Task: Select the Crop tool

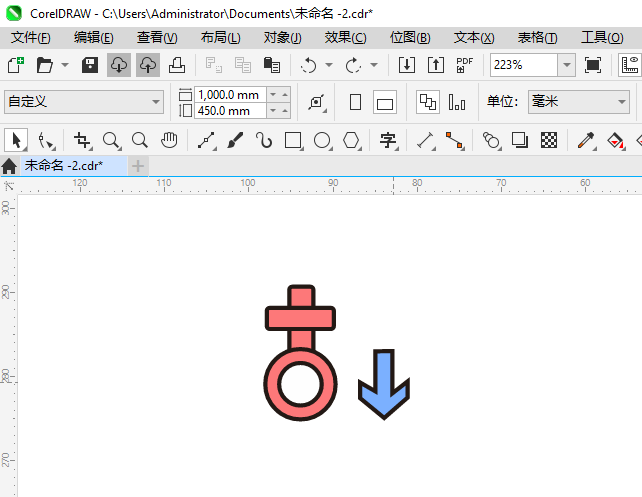Action: tap(82, 140)
